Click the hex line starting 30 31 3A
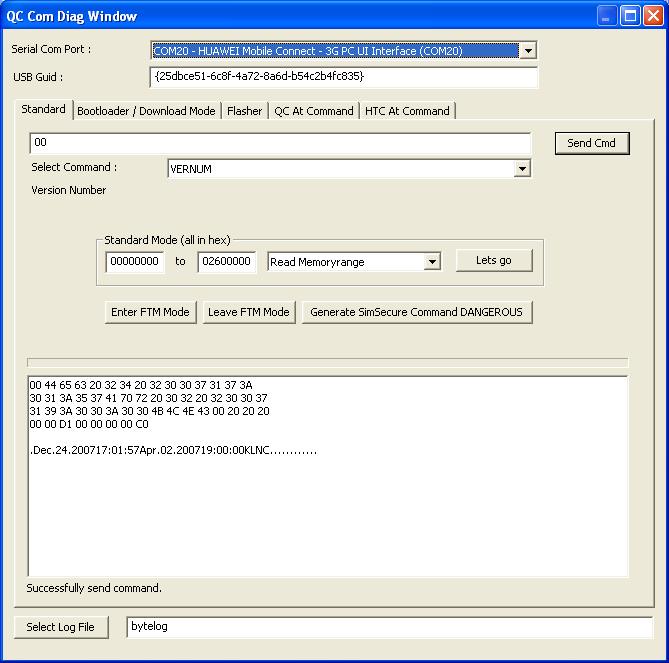The height and width of the screenshot is (663, 669). [148, 398]
